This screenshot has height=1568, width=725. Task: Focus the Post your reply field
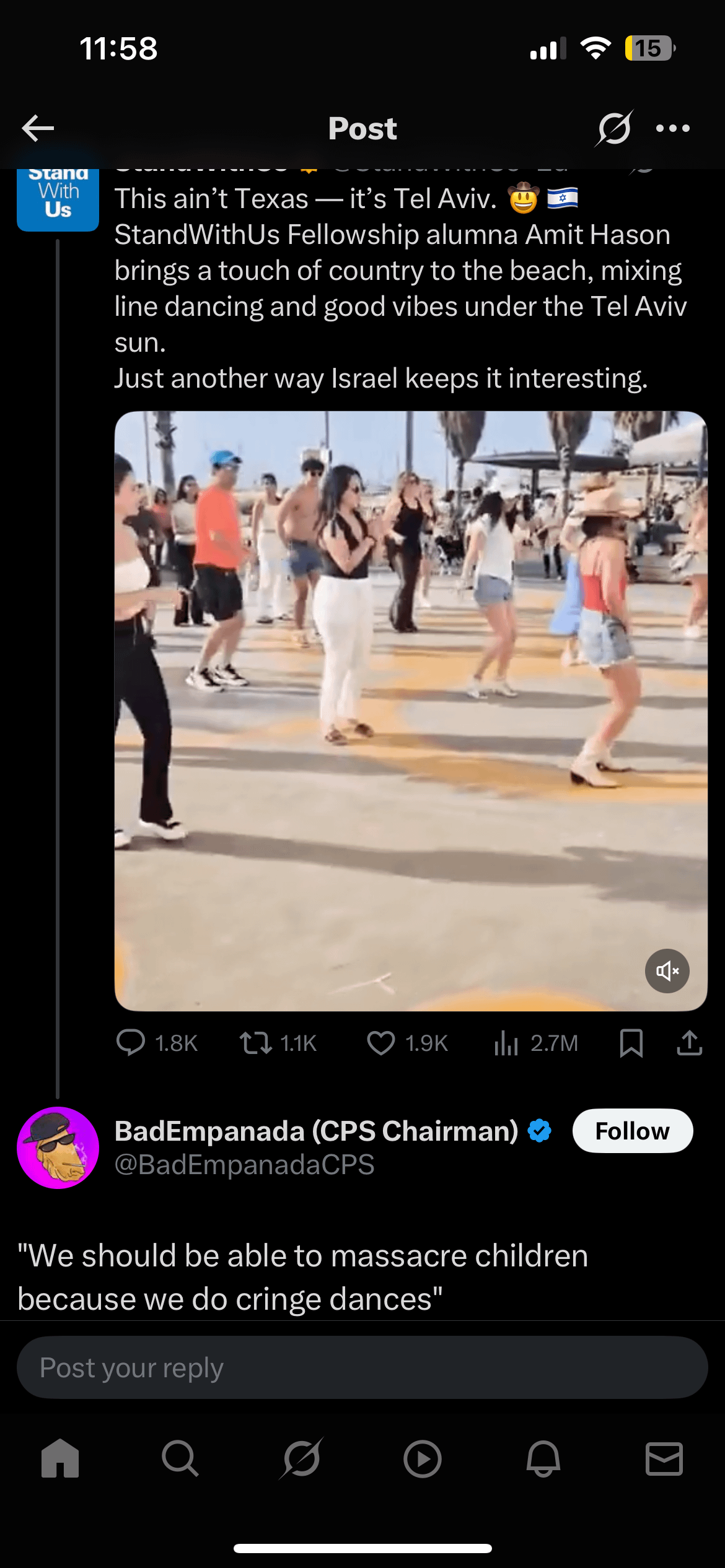pyautogui.click(x=362, y=1367)
